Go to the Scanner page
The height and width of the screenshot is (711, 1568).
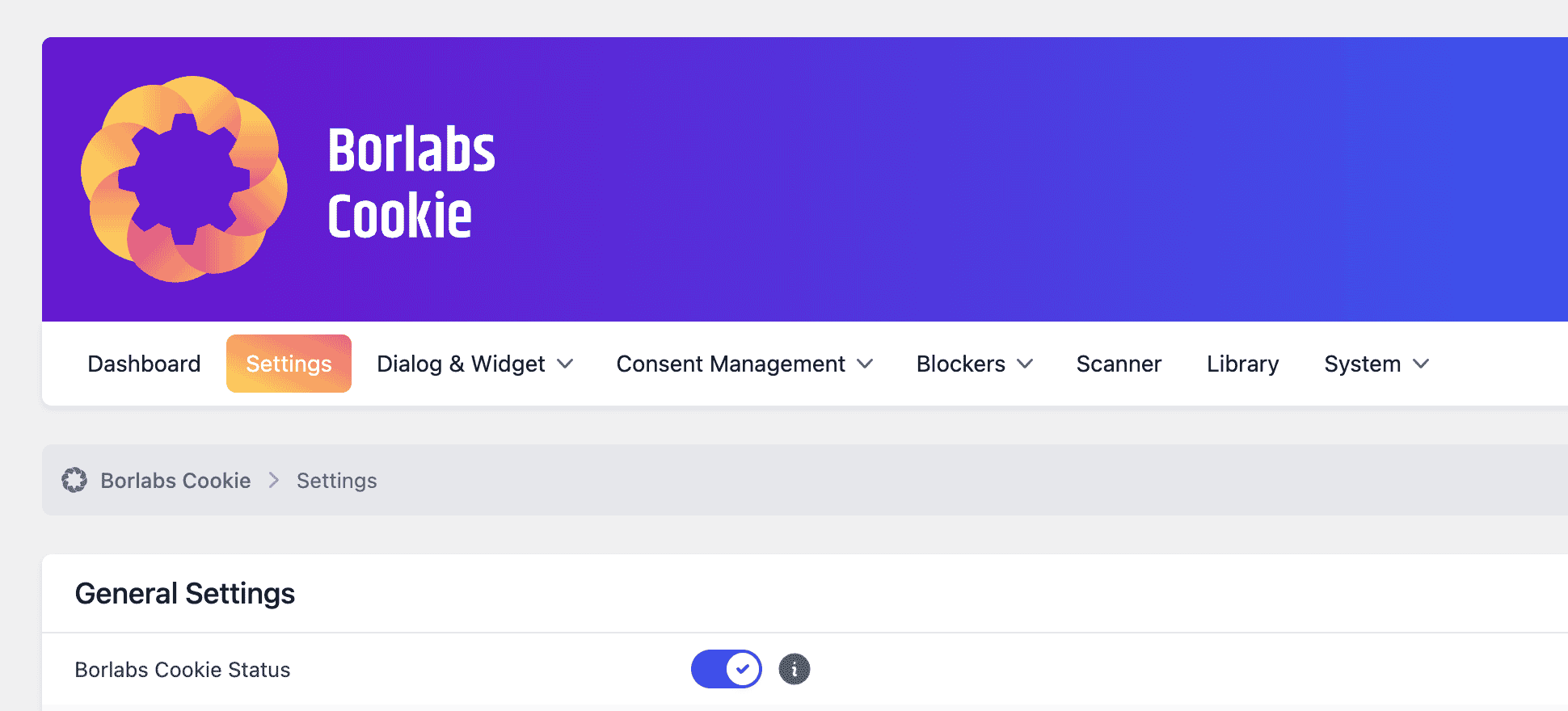click(x=1119, y=364)
